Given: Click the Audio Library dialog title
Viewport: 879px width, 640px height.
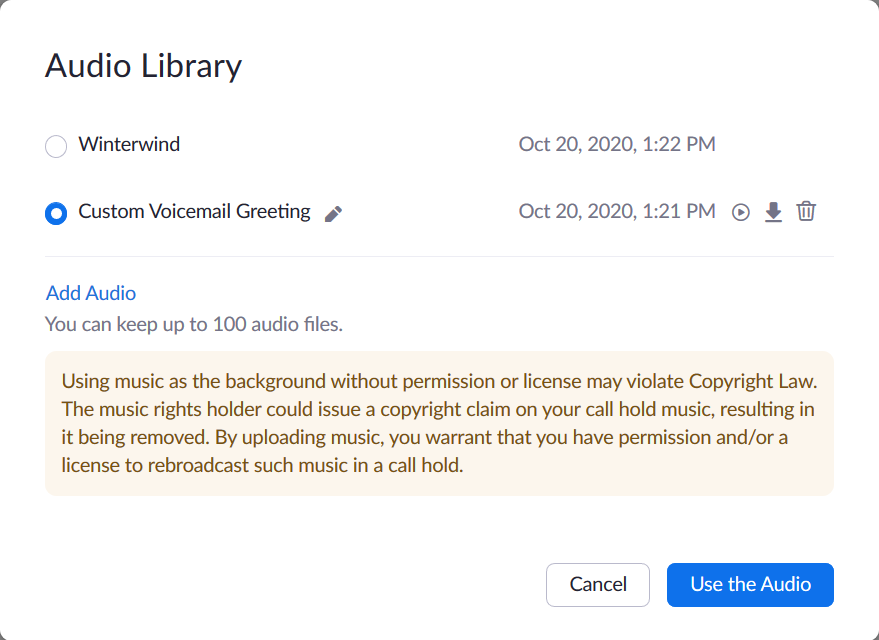Looking at the screenshot, I should click(x=143, y=66).
